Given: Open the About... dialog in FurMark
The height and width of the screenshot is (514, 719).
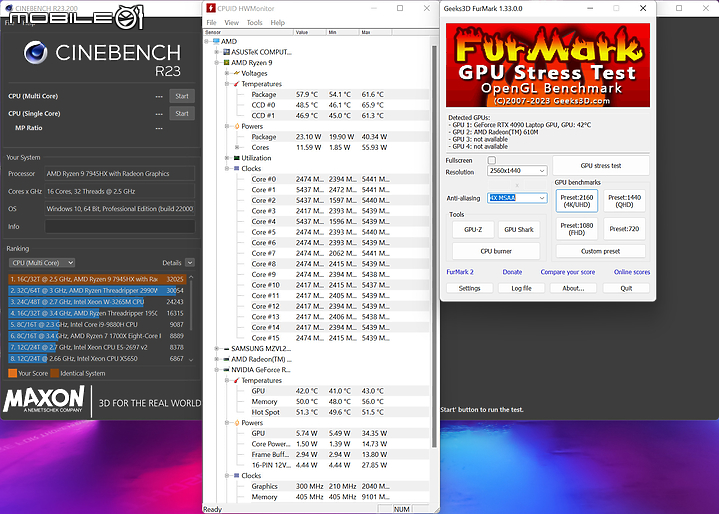Looking at the screenshot, I should [573, 288].
